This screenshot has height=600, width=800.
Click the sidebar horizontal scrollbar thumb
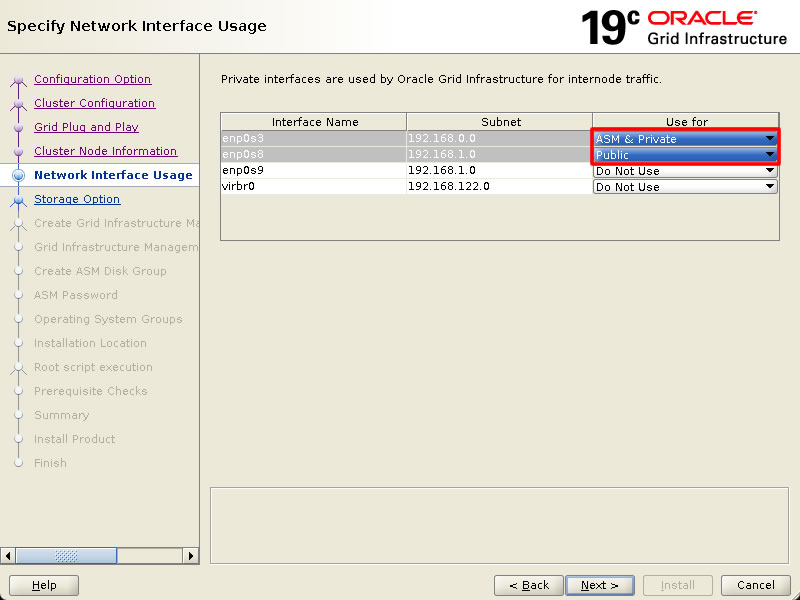(66, 556)
